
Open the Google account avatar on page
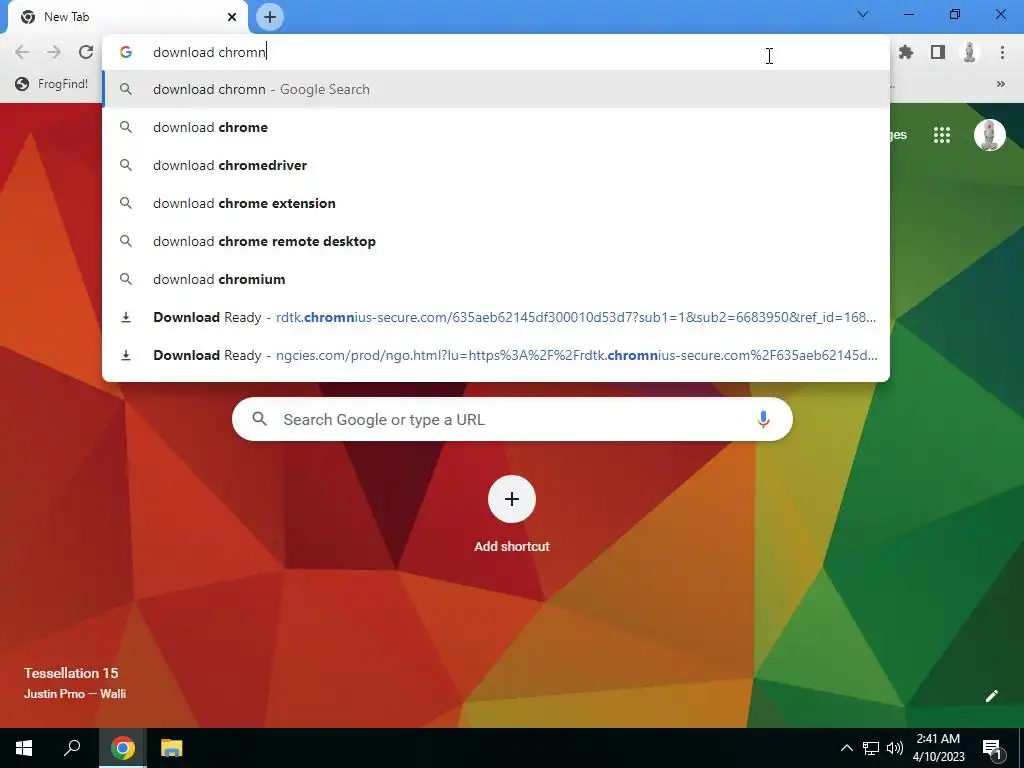coord(989,135)
